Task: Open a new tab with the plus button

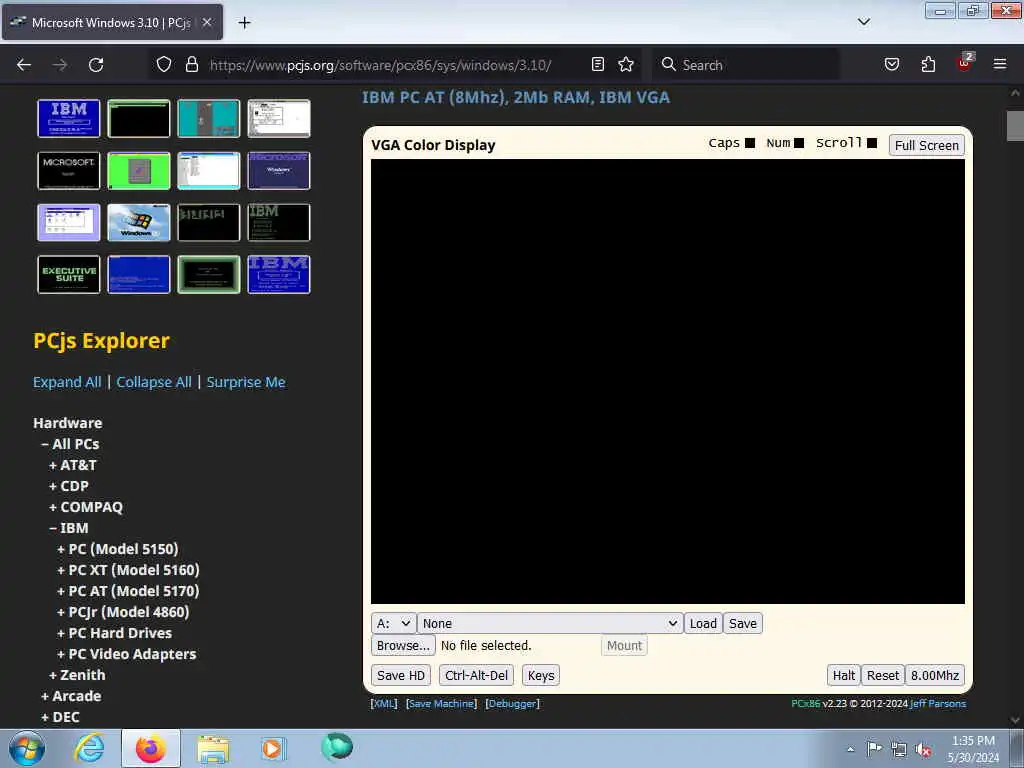Action: (244, 23)
